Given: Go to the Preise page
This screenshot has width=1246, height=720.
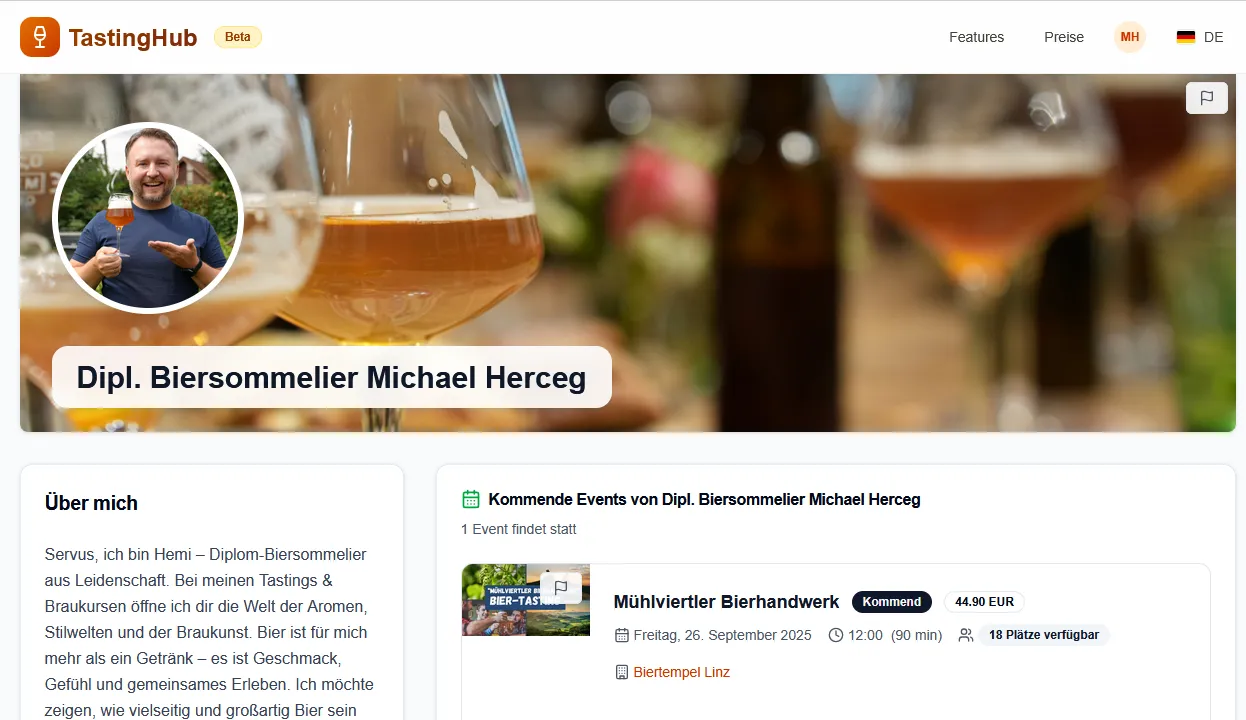Looking at the screenshot, I should tap(1064, 37).
